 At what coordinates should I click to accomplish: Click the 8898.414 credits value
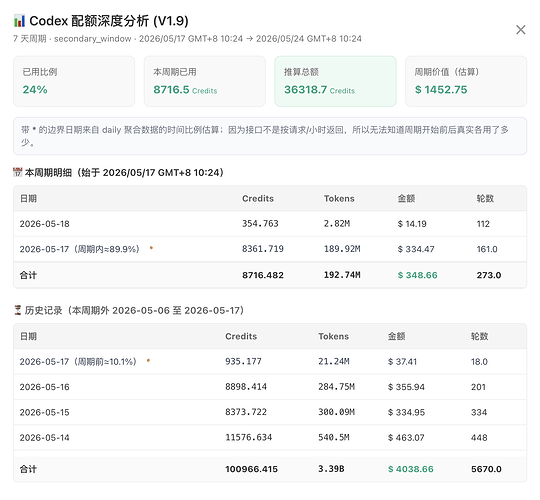click(246, 387)
